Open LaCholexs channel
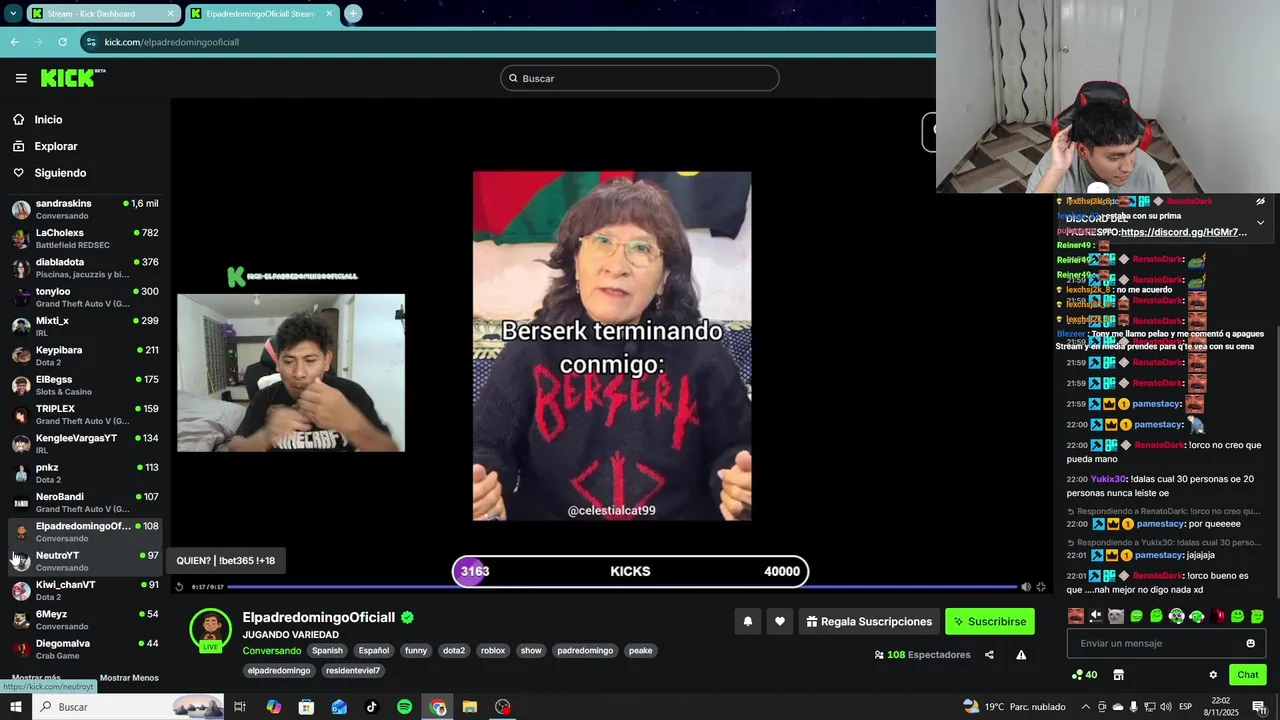The width and height of the screenshot is (1280, 720). pos(85,238)
